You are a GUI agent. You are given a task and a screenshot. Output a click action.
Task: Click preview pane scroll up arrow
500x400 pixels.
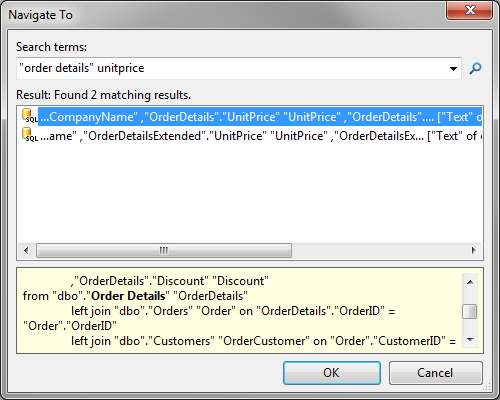pyautogui.click(x=470, y=282)
